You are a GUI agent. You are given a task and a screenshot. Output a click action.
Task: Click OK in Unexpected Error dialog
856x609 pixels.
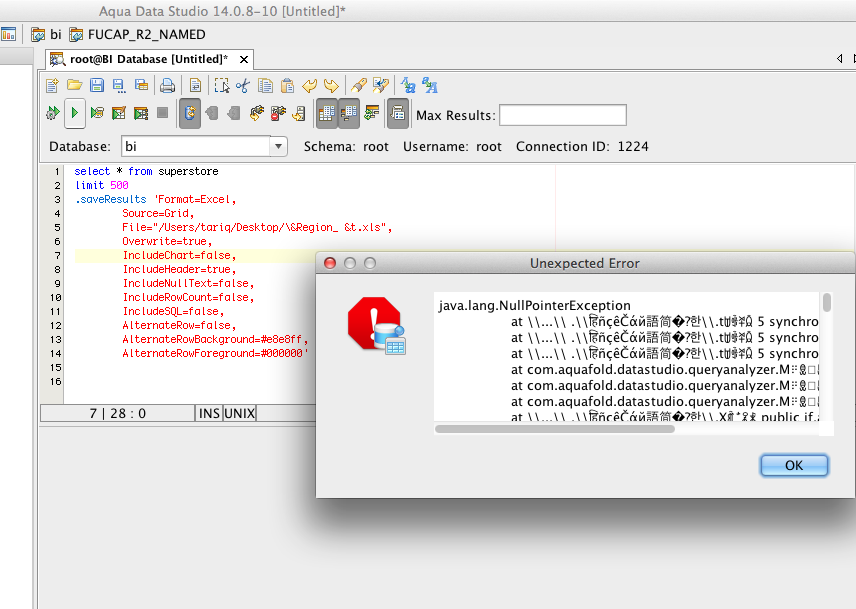click(794, 465)
